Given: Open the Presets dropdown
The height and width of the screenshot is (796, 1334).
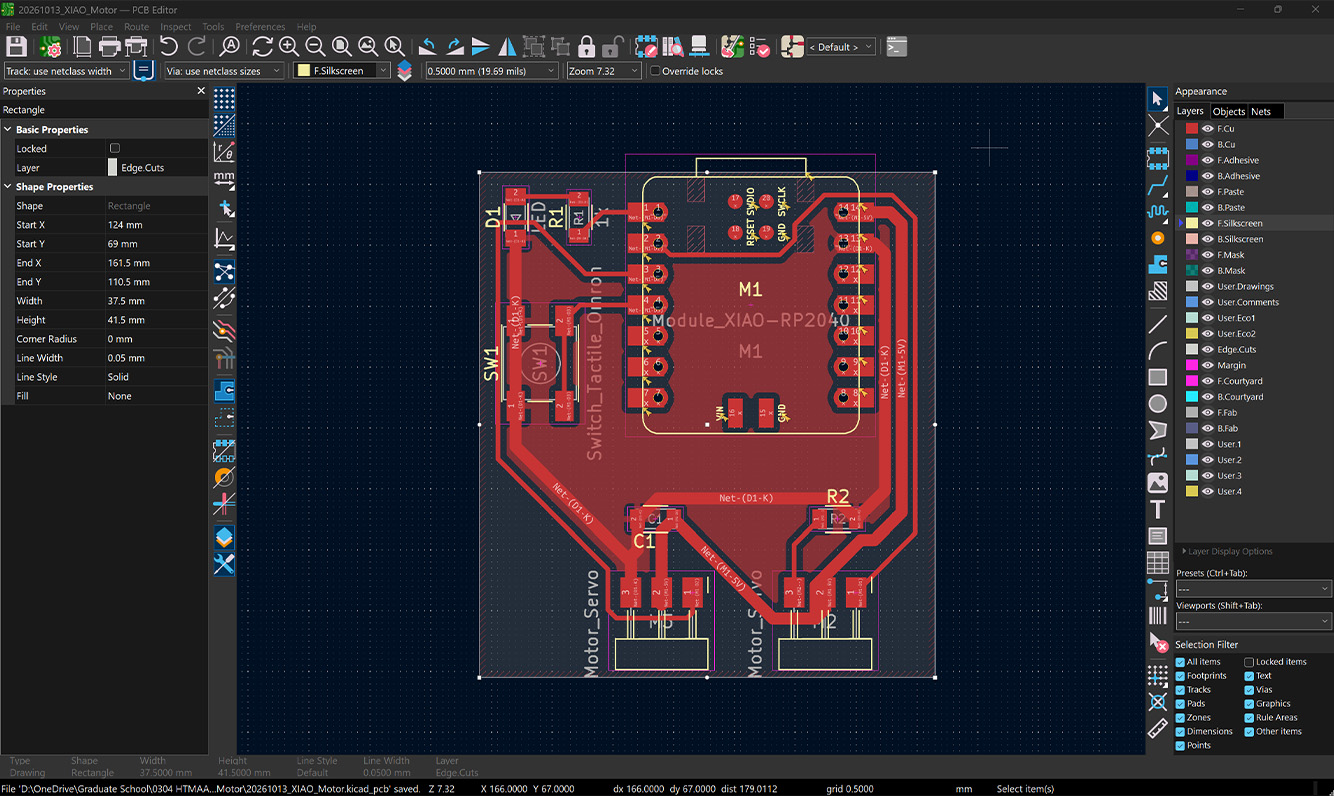Looking at the screenshot, I should (1253, 589).
